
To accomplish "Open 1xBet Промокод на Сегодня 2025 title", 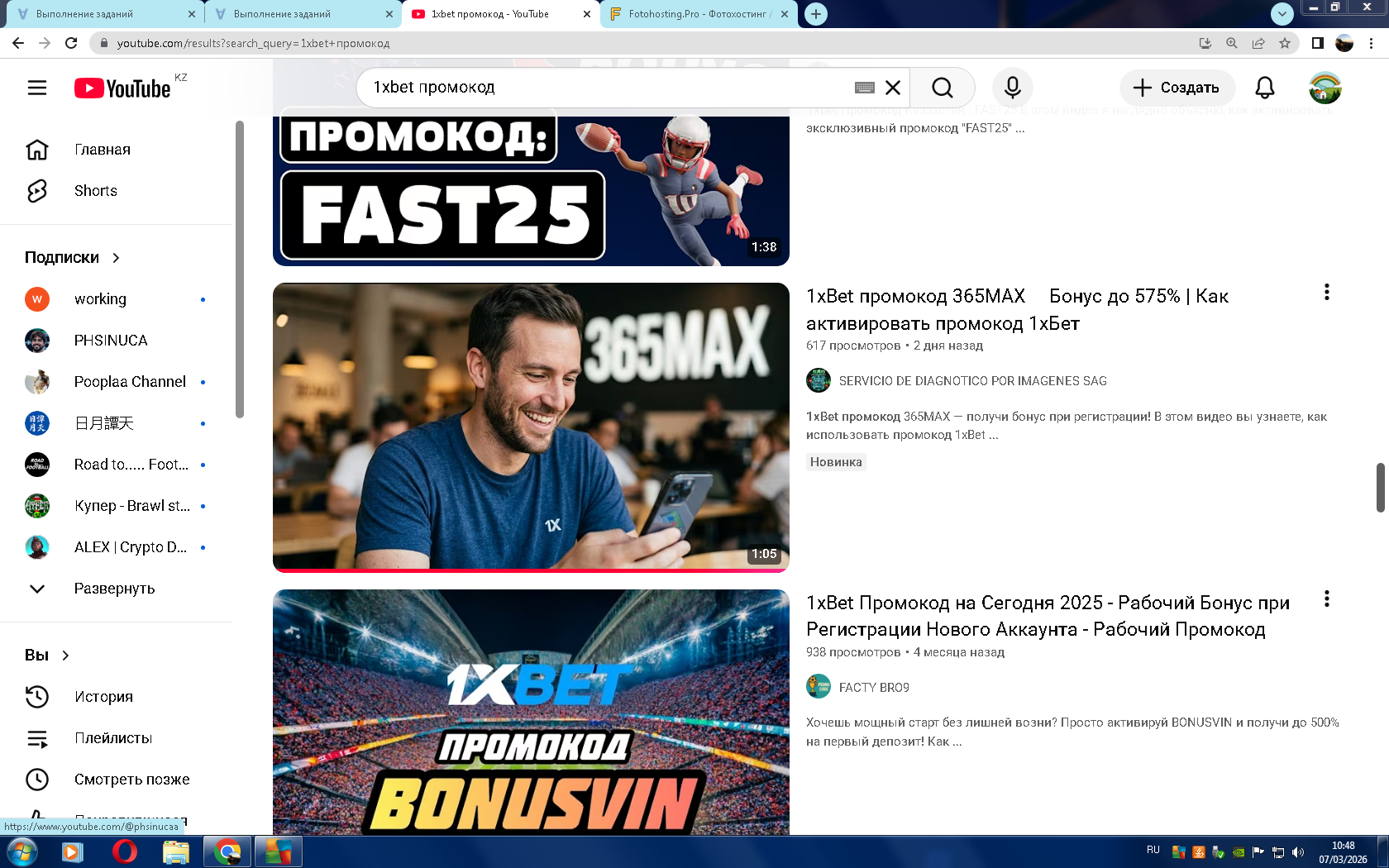I will 1048,616.
